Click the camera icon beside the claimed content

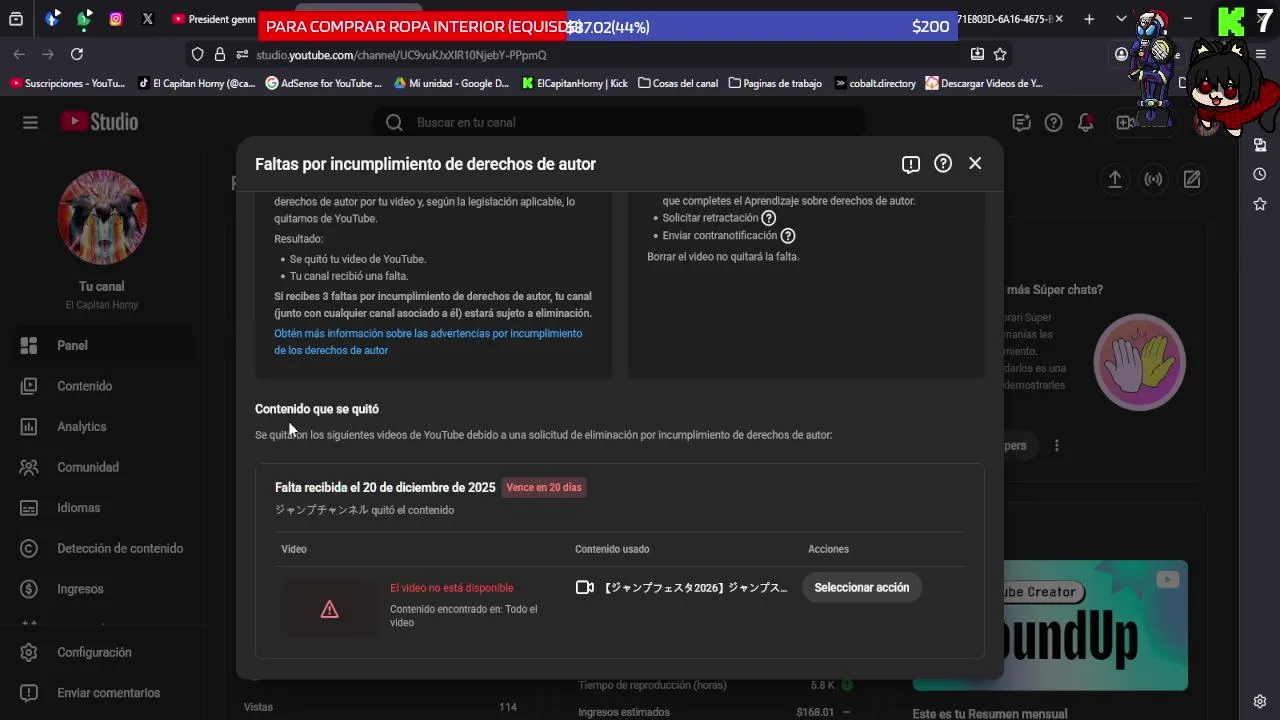click(x=585, y=588)
